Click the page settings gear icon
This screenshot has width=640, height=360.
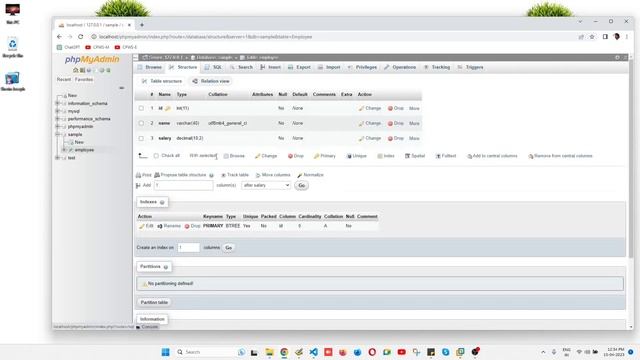[x=617, y=58]
